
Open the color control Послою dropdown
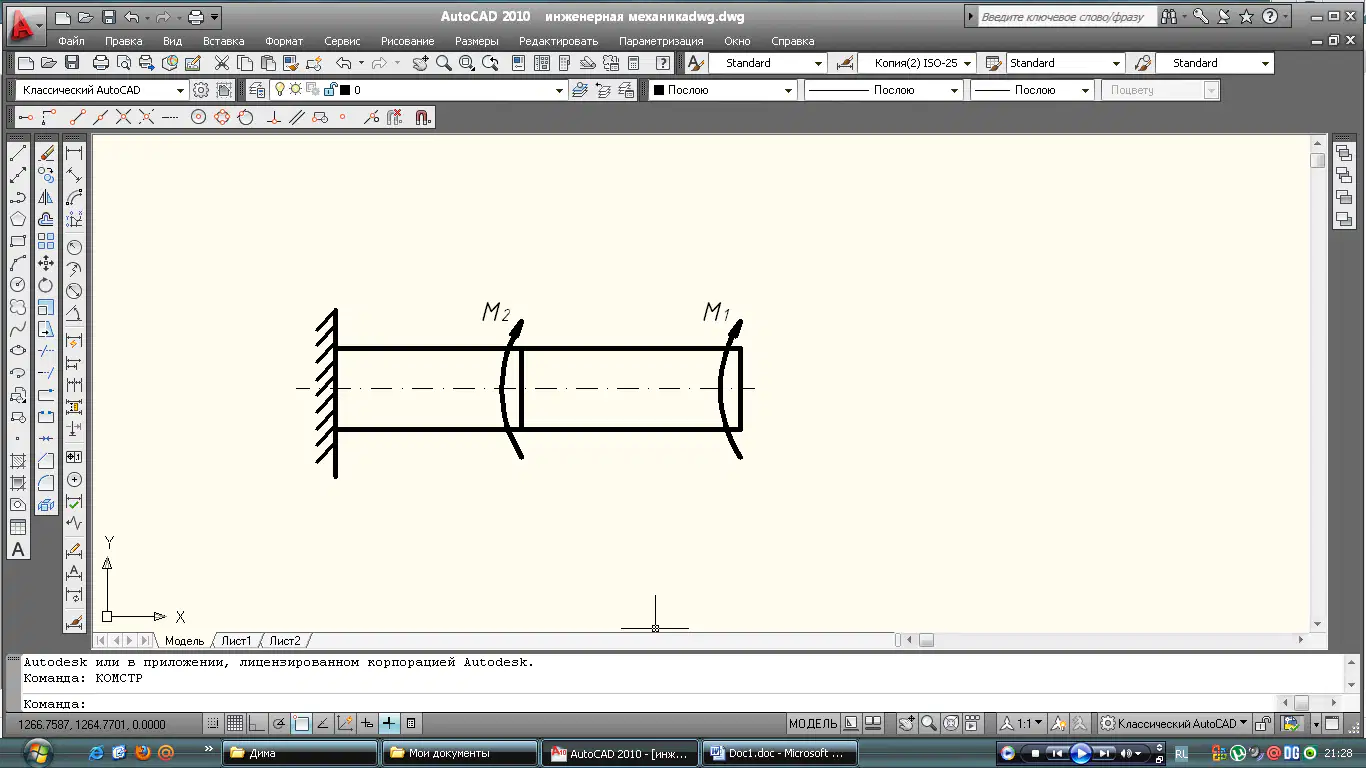[x=723, y=90]
